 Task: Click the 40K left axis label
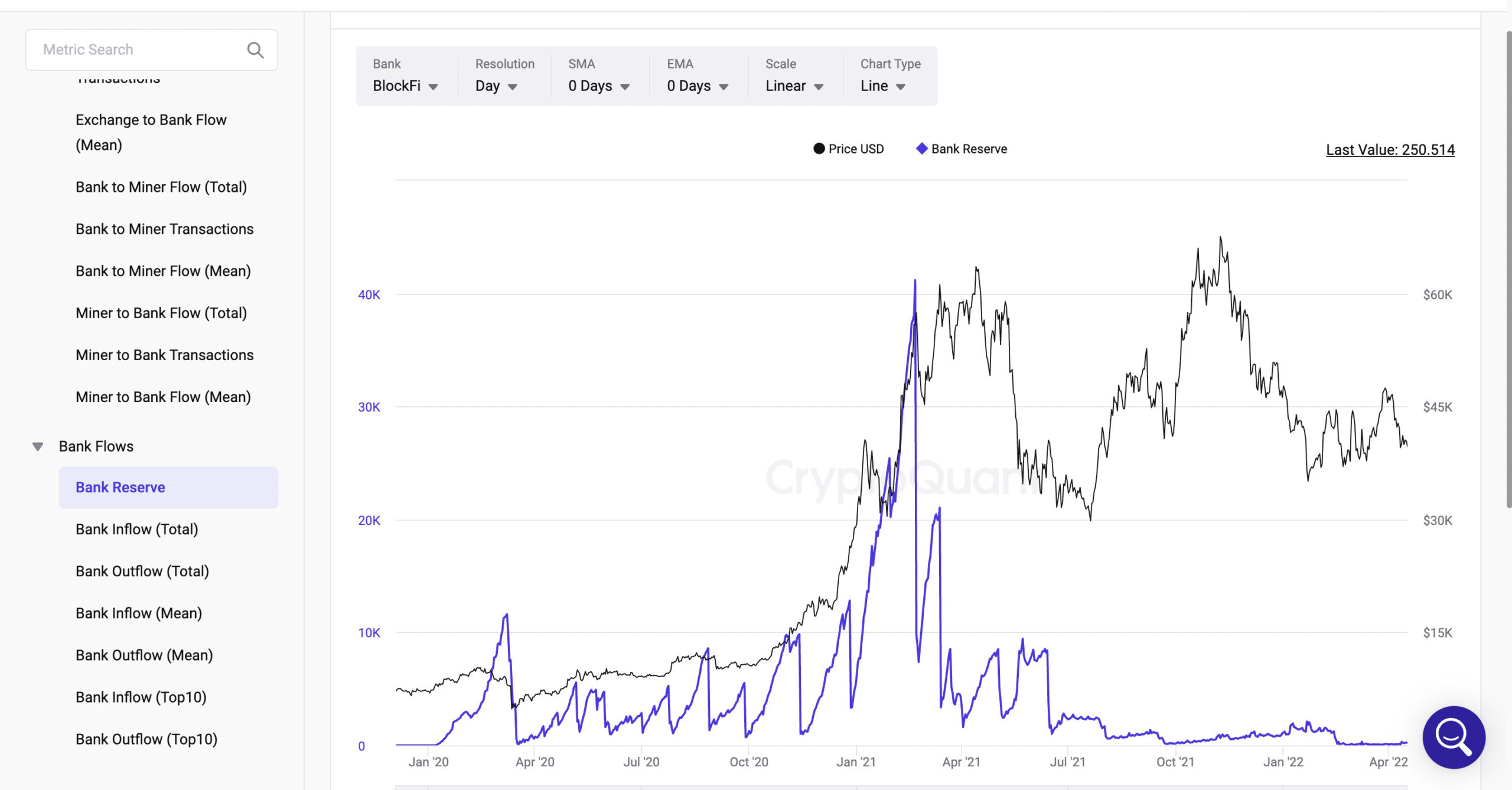click(369, 295)
